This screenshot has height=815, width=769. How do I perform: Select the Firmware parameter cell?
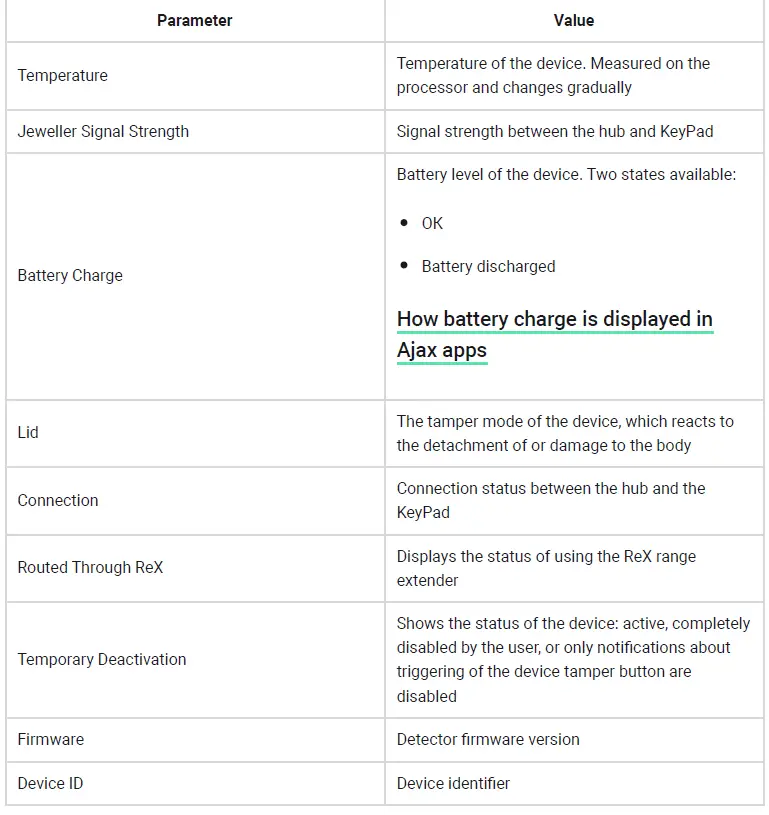click(x=51, y=739)
